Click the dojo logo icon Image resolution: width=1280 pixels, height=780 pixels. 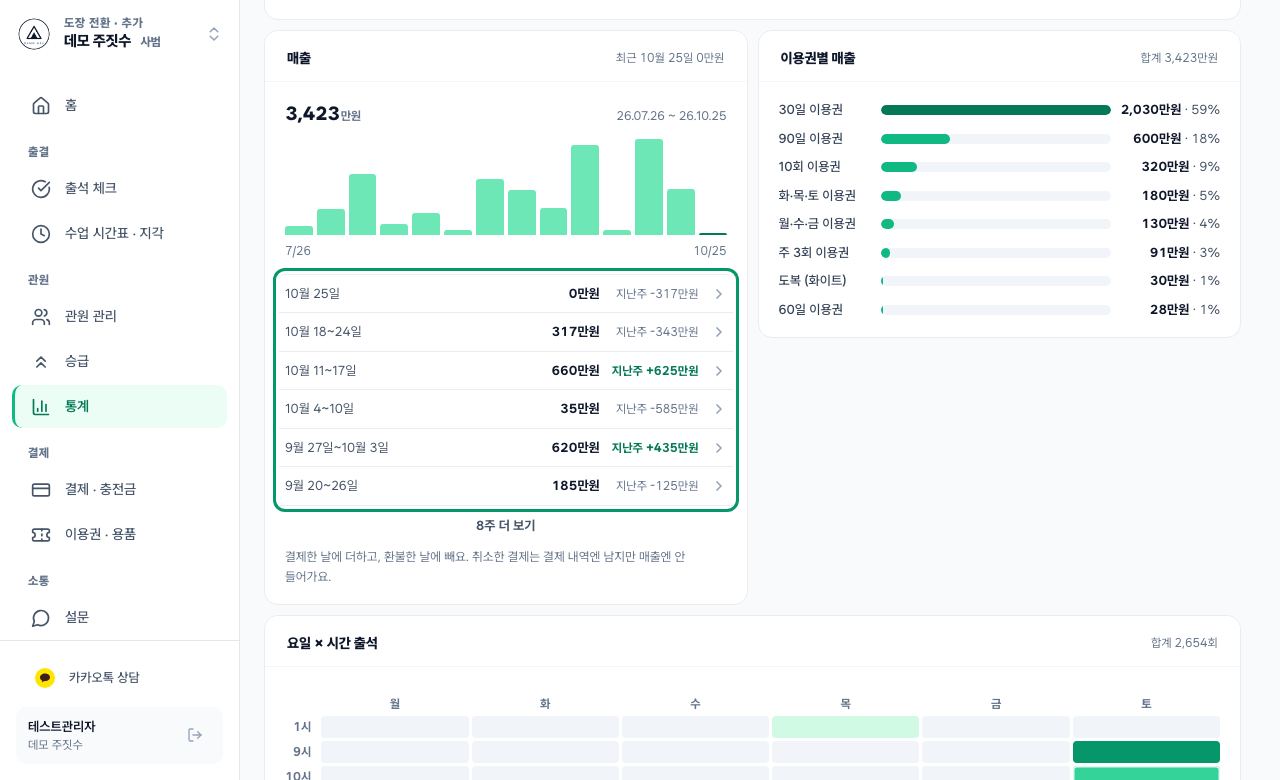click(x=34, y=34)
